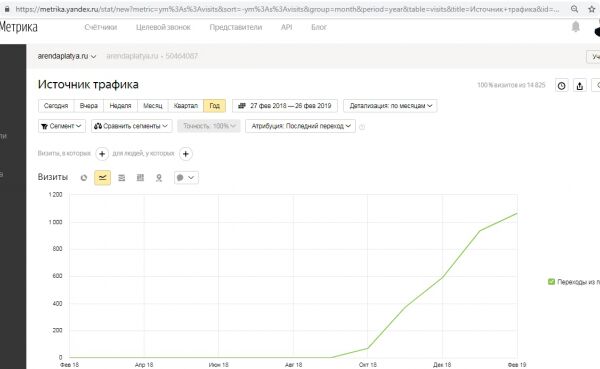
Task: Switch to column chart icon
Action: click(140, 178)
